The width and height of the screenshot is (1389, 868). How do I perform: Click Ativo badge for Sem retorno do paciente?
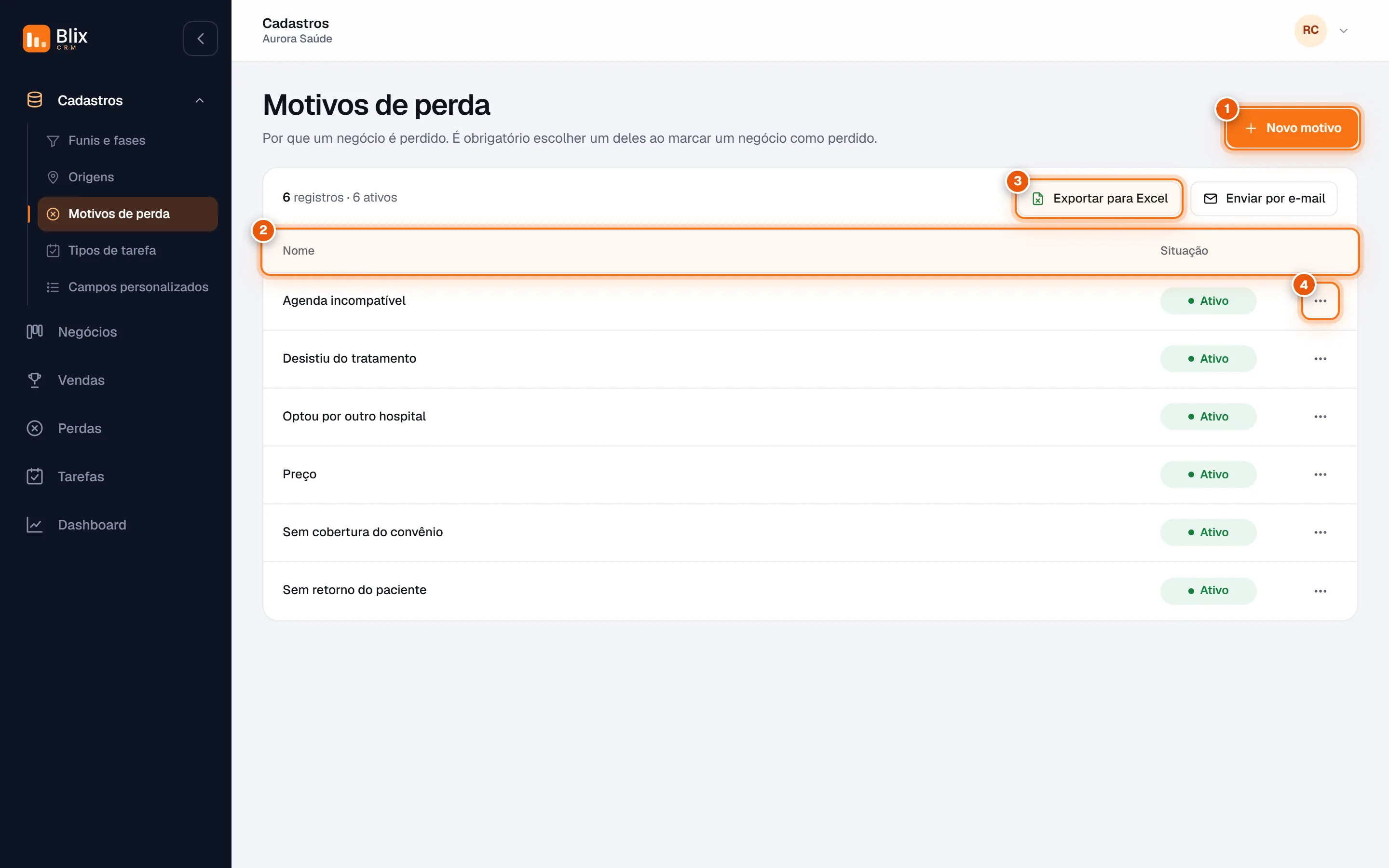[x=1208, y=591]
